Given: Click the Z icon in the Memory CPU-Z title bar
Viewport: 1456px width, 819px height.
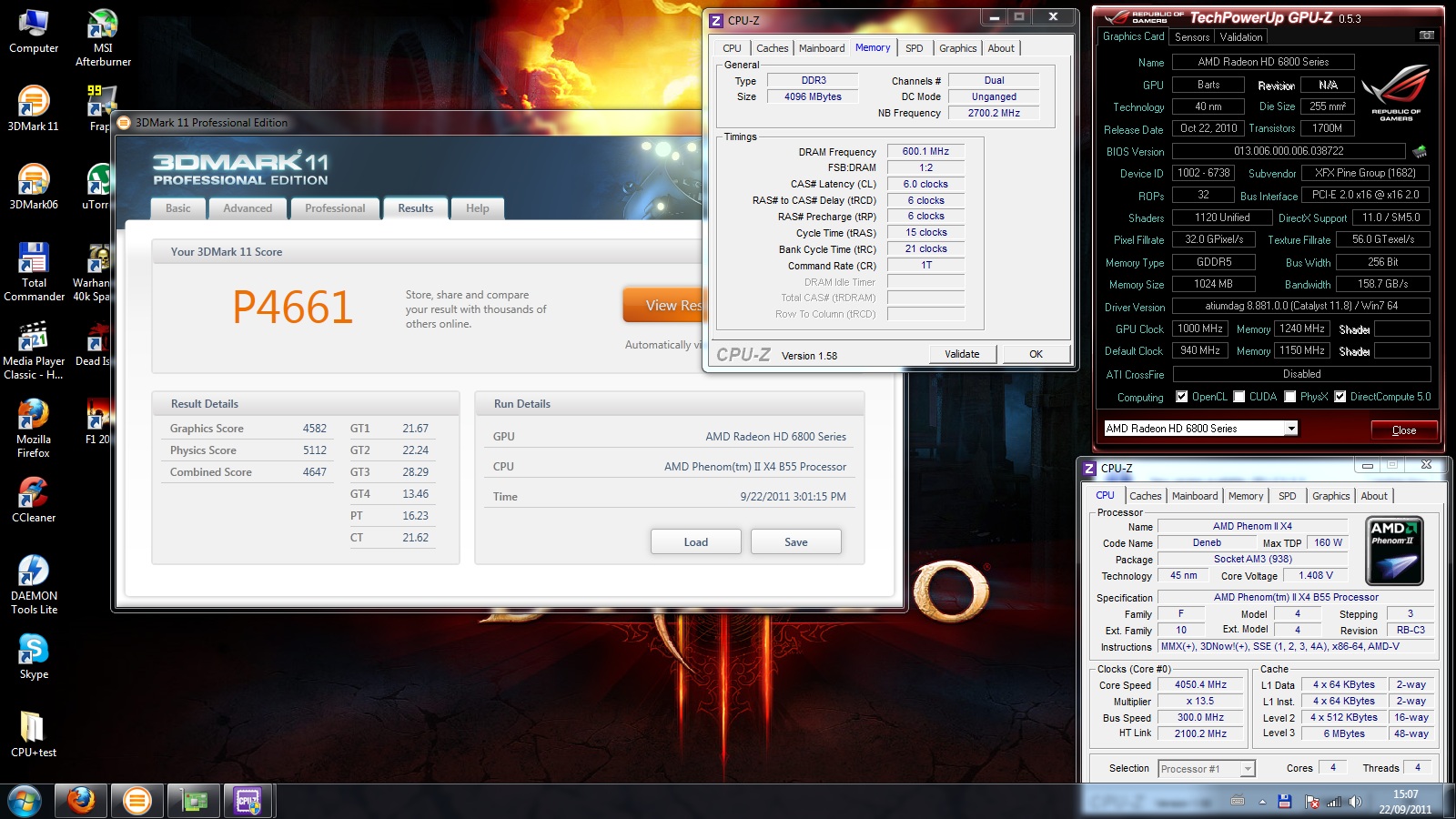Looking at the screenshot, I should [x=717, y=20].
